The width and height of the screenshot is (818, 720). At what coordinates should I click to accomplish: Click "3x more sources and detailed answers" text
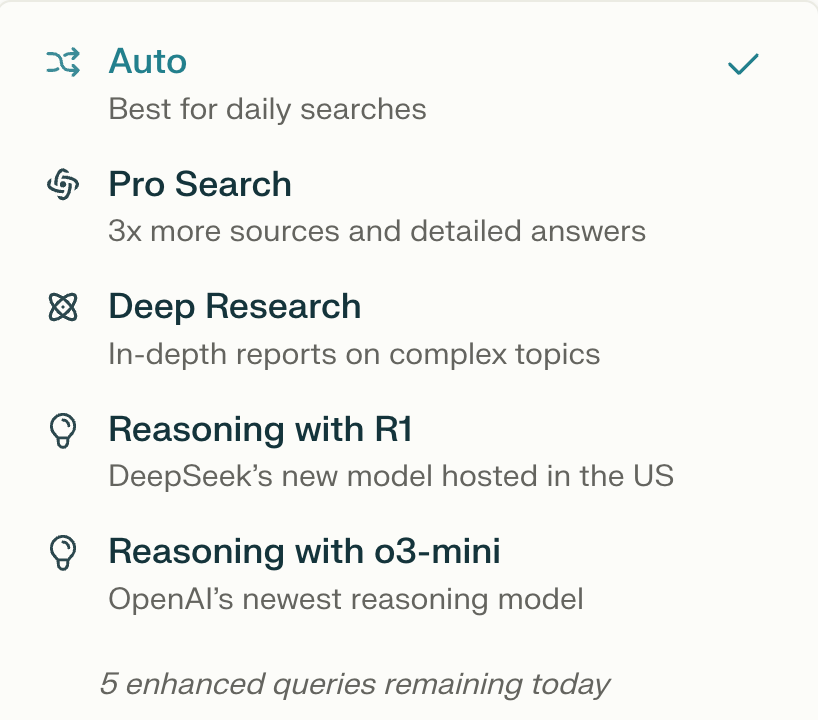[376, 231]
